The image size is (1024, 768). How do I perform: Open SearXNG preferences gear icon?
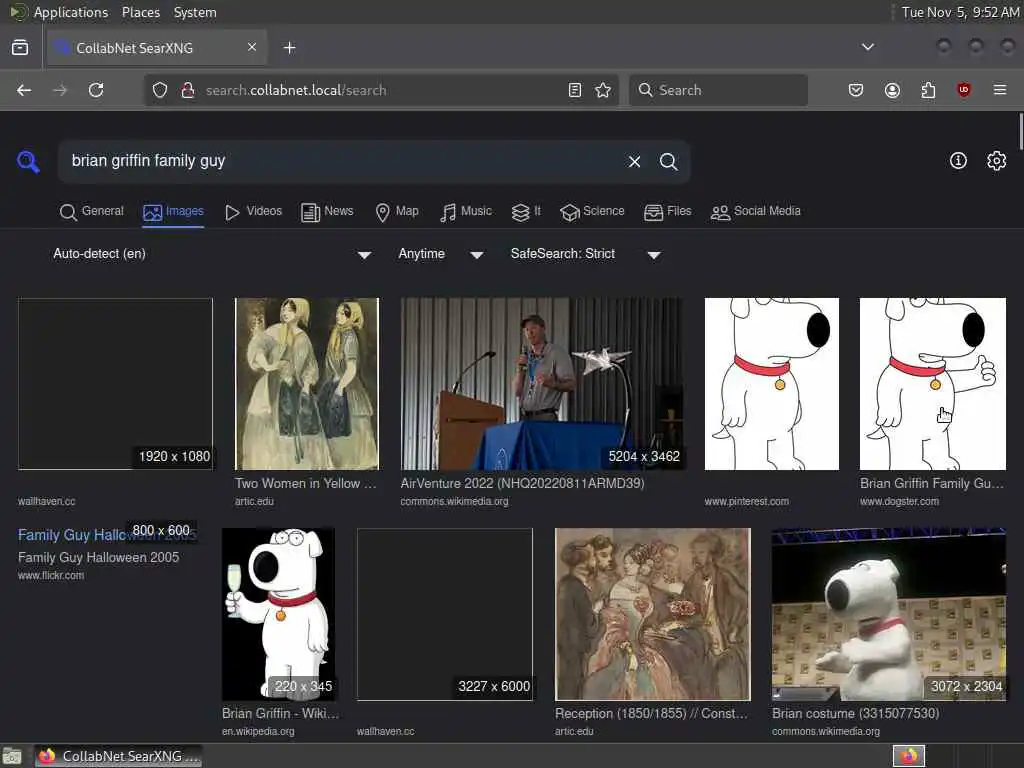point(997,161)
